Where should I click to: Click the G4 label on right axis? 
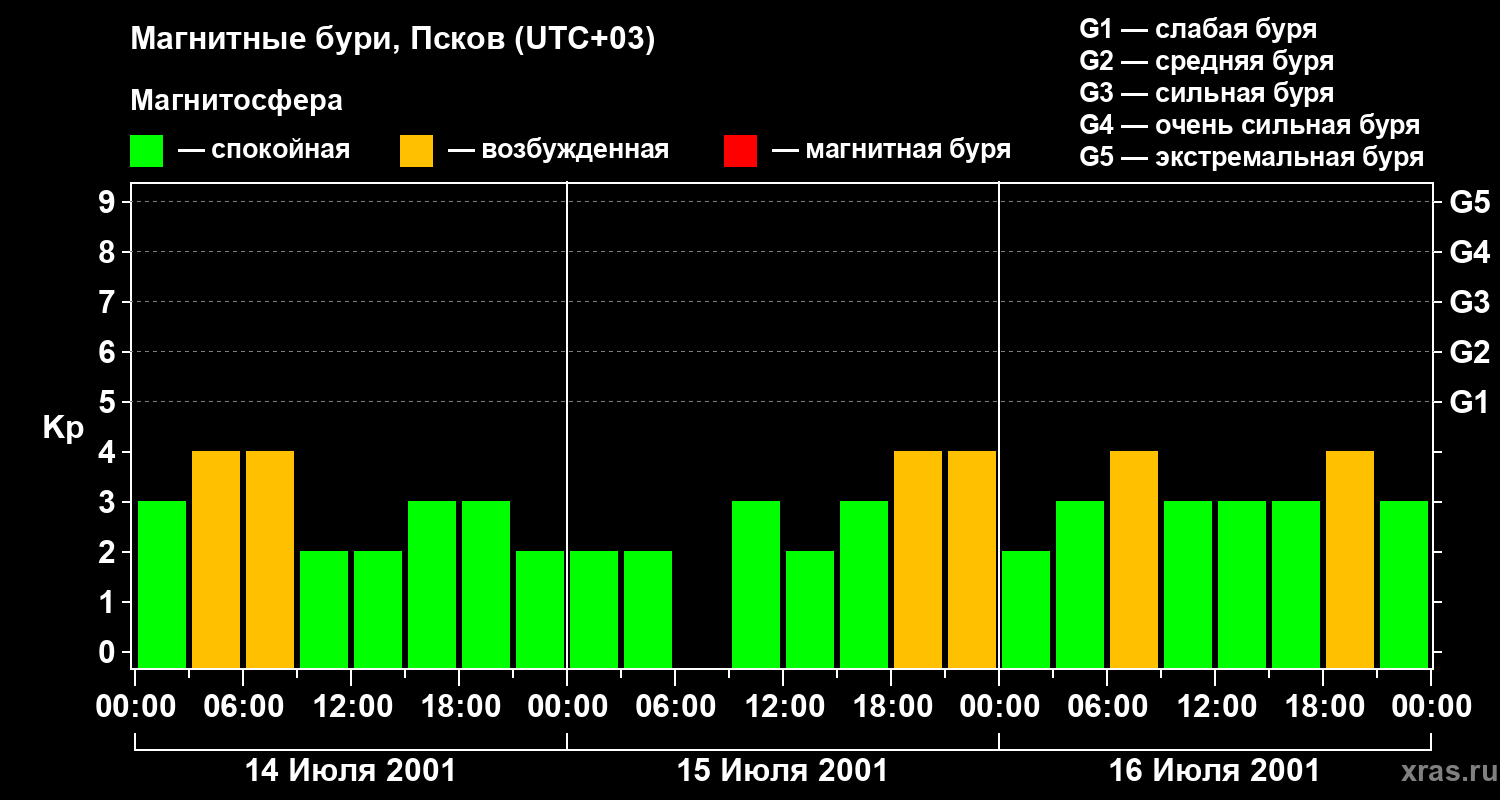pos(1469,252)
